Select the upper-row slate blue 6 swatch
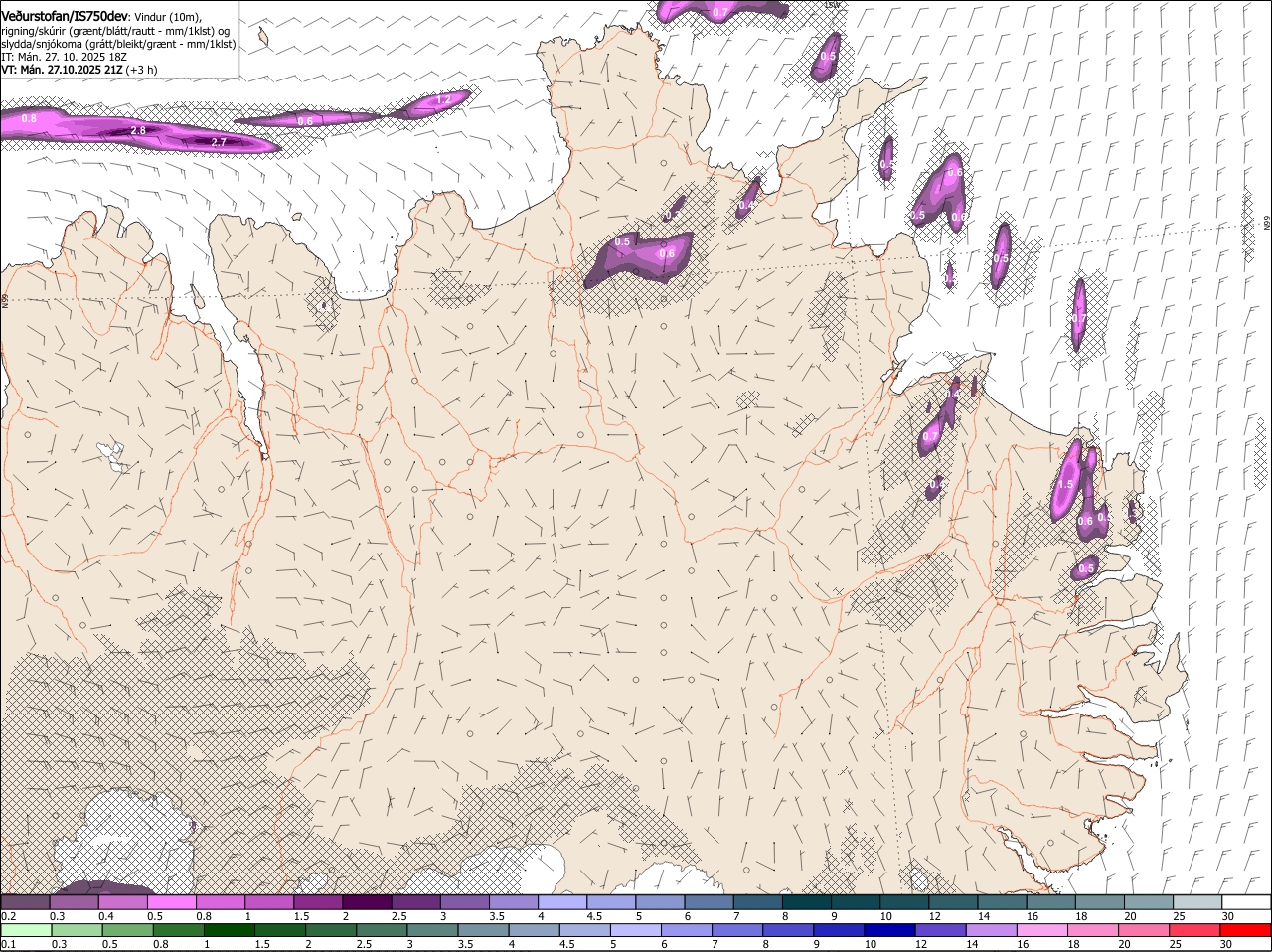The image size is (1272, 952). coord(709,902)
